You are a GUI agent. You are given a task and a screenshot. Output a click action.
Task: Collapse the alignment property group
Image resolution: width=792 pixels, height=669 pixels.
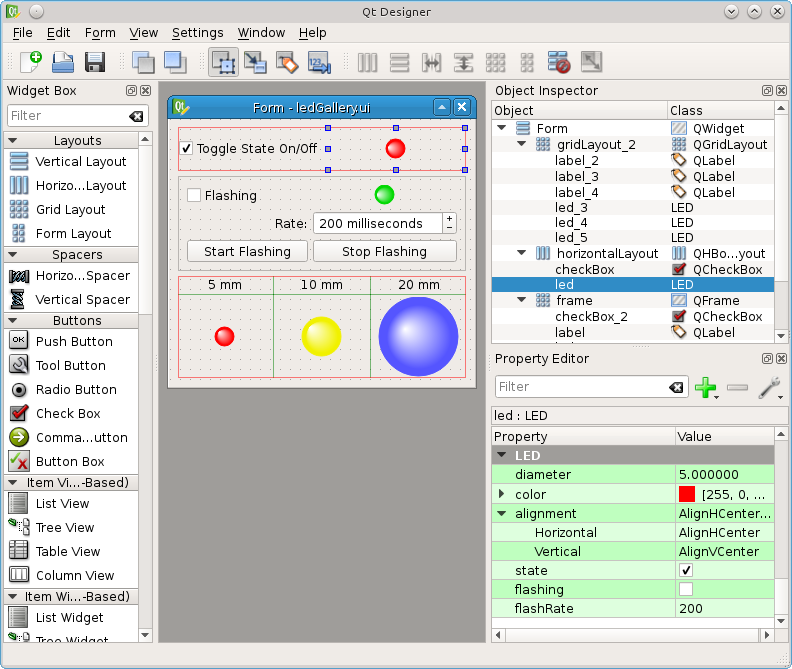[502, 513]
